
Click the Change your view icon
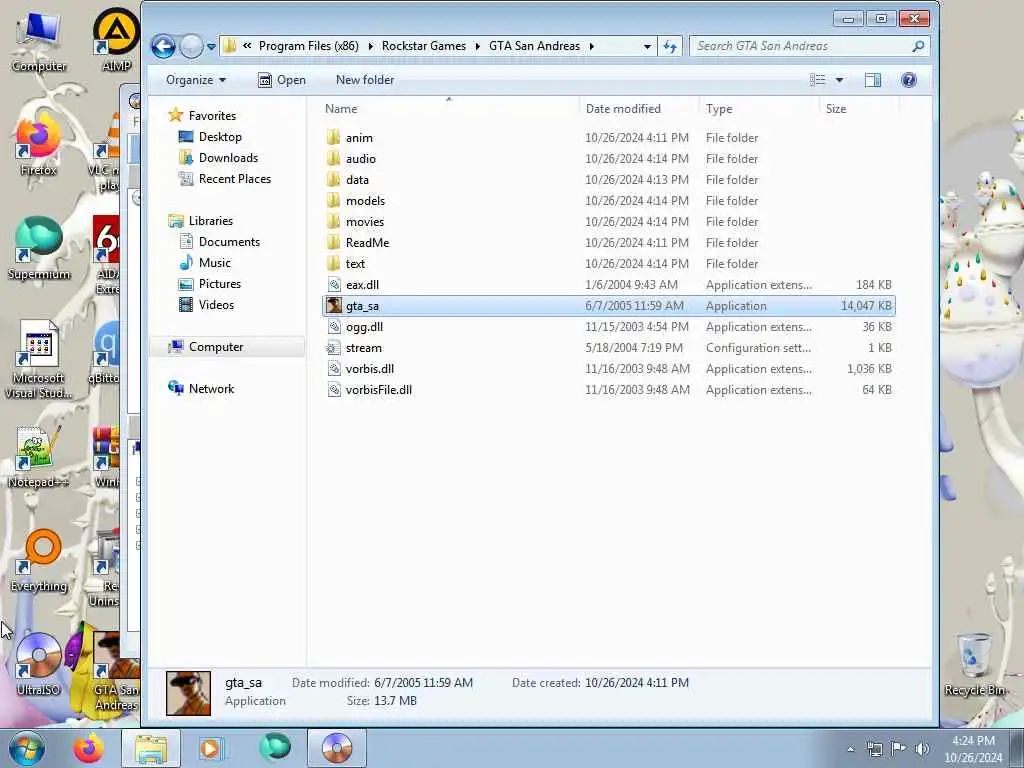coord(818,80)
